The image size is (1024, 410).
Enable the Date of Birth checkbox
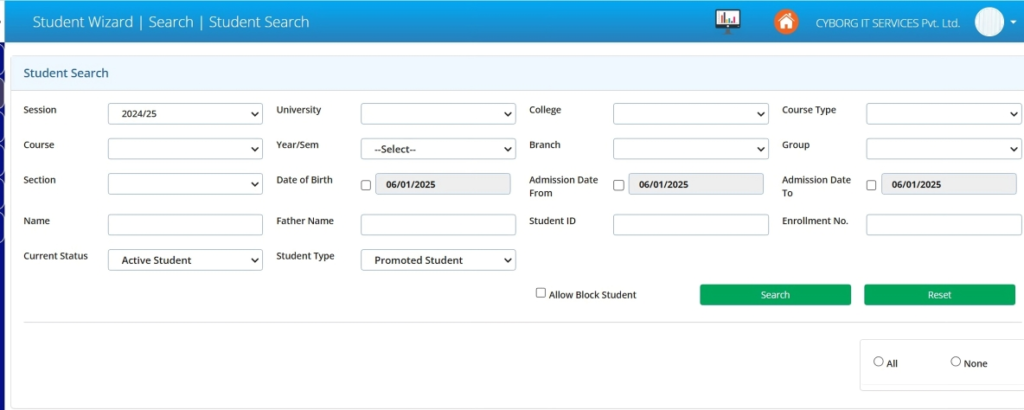[x=366, y=185]
